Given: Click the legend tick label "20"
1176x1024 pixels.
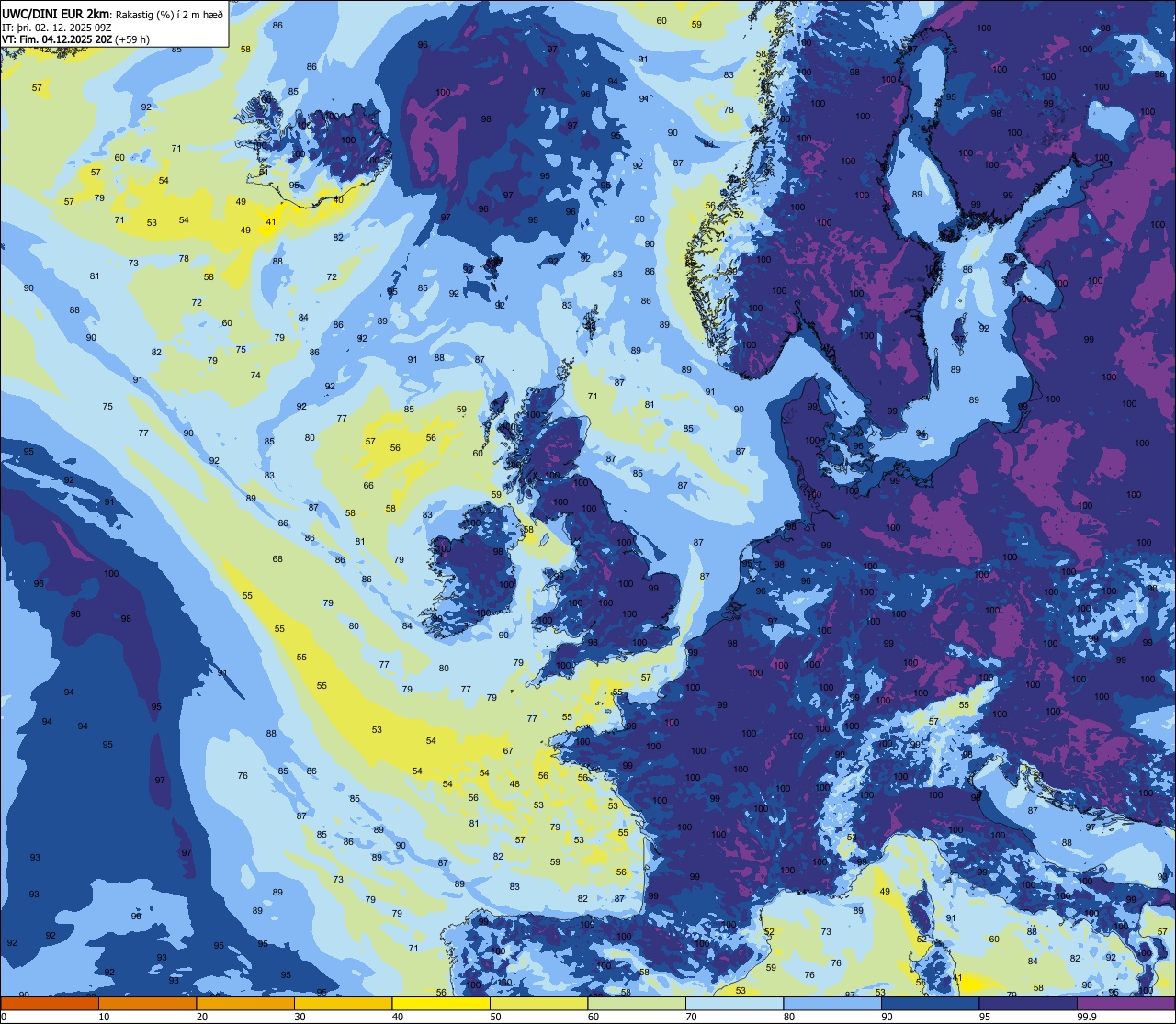Looking at the screenshot, I should pos(202,1017).
